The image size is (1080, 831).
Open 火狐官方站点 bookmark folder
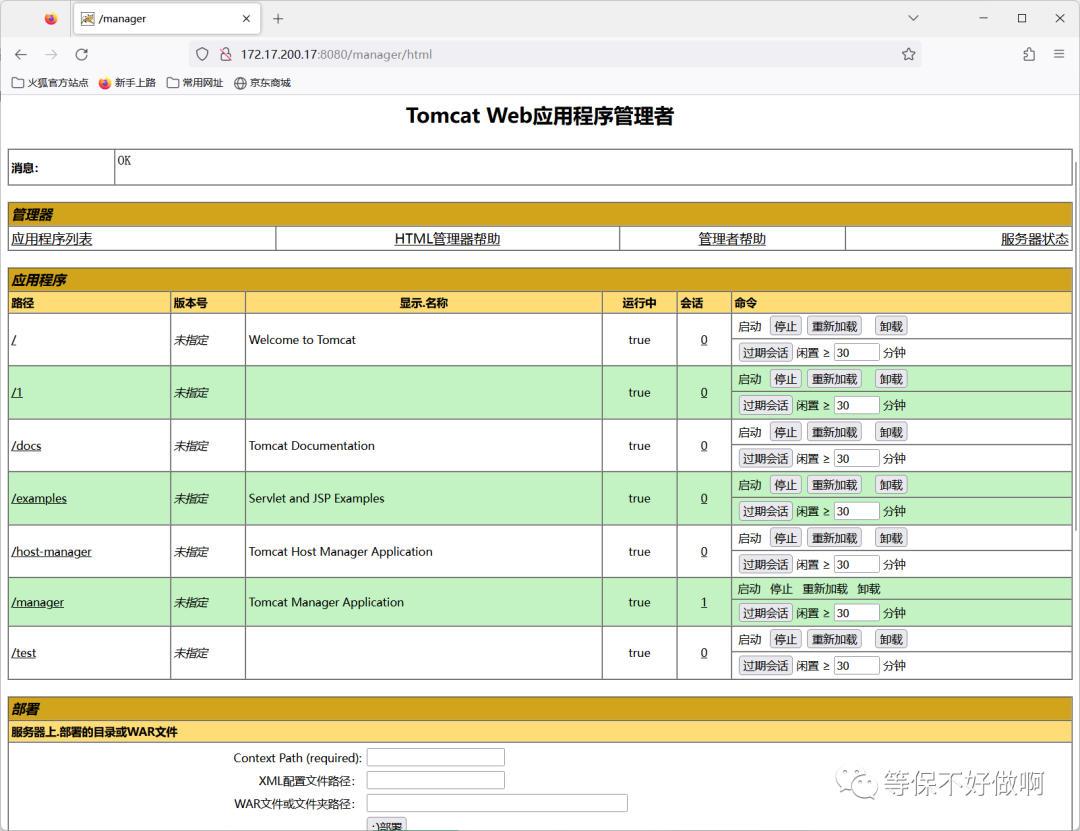coord(50,83)
